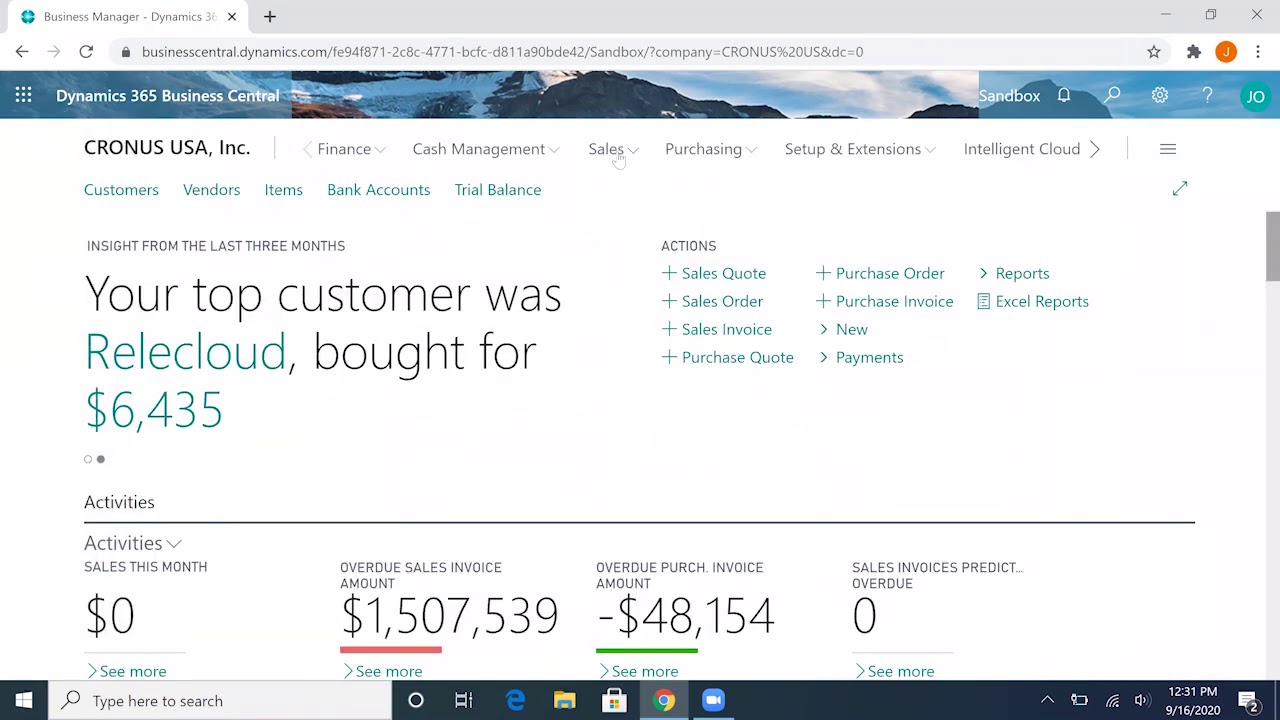Show first insight headline dot
1280x720 pixels.
coord(88,459)
